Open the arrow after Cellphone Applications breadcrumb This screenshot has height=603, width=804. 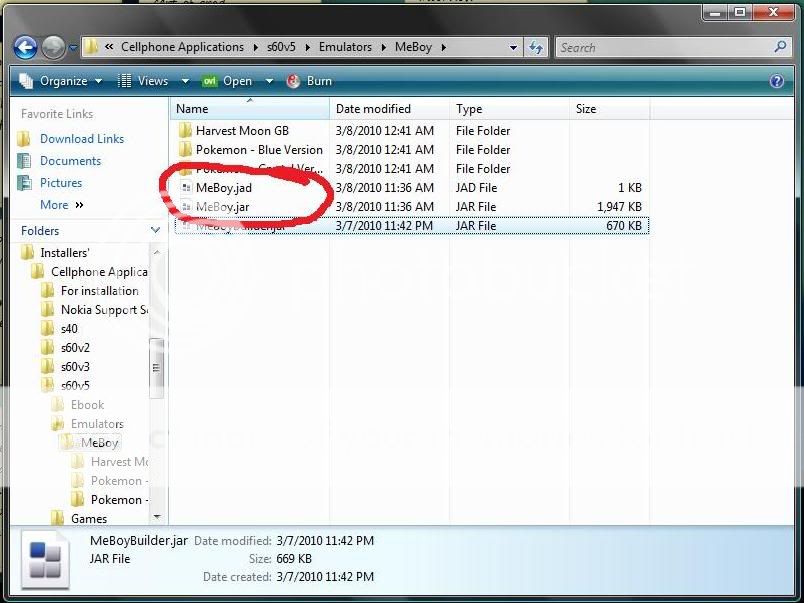[255, 47]
